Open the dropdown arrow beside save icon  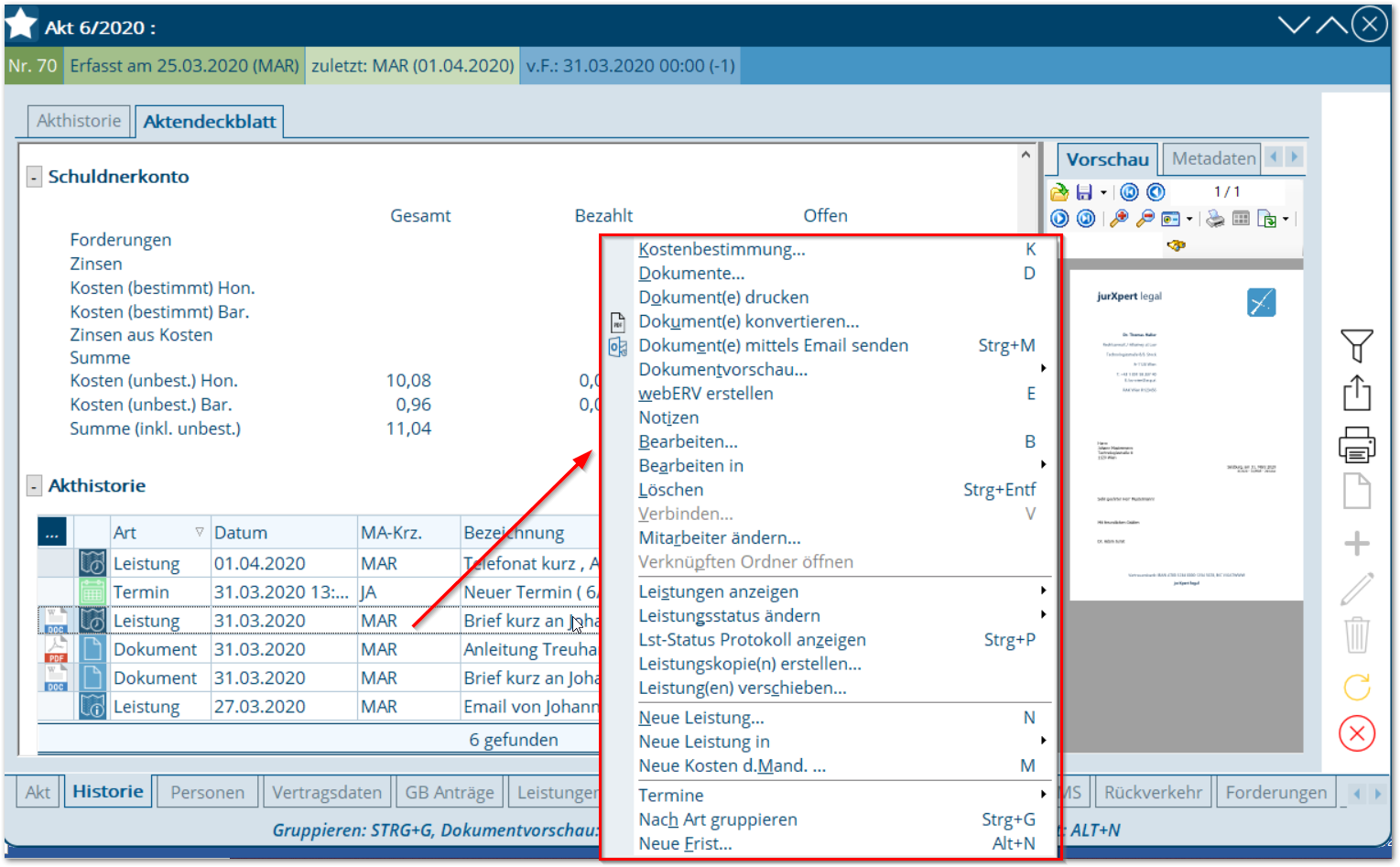pyautogui.click(x=1103, y=193)
